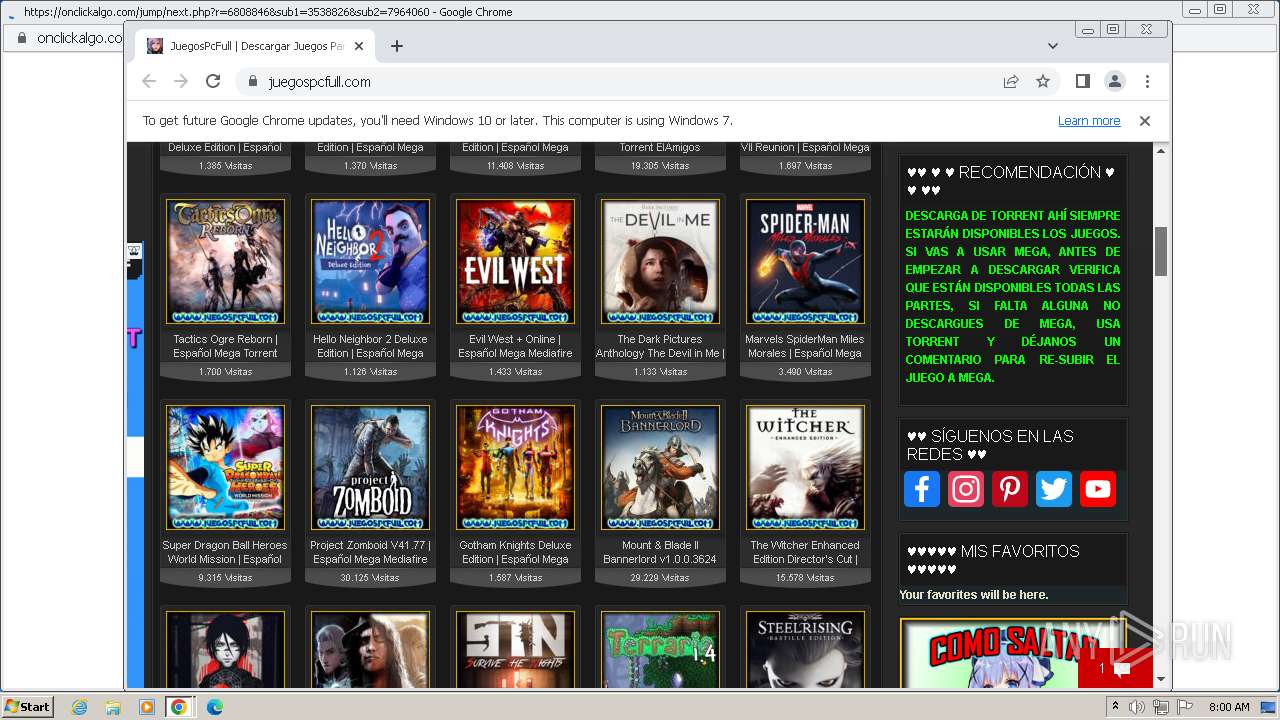
Task: Open Project Zomboid cover image
Action: tap(370, 468)
